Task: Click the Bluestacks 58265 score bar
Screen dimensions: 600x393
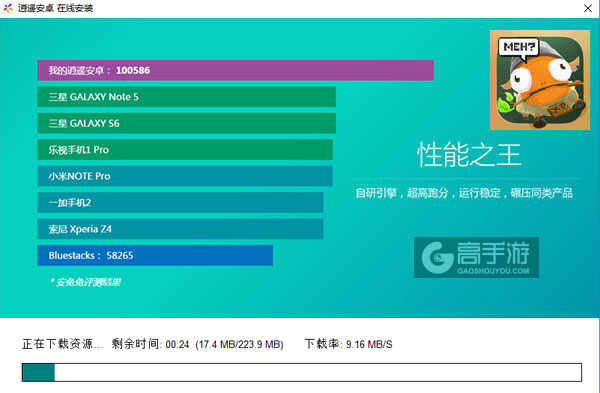Action: [155, 255]
